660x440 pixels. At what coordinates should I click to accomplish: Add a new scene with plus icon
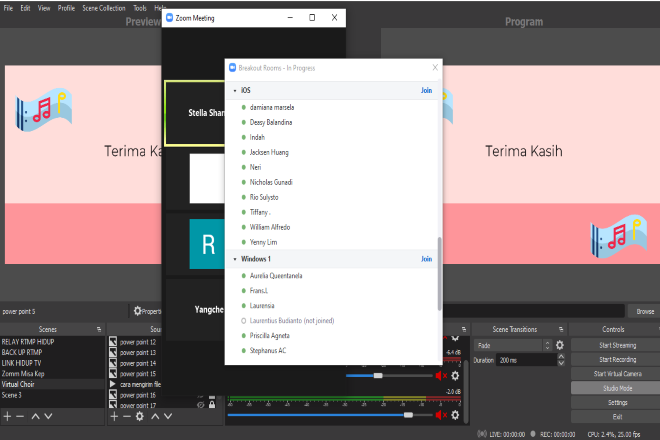pyautogui.click(x=7, y=416)
